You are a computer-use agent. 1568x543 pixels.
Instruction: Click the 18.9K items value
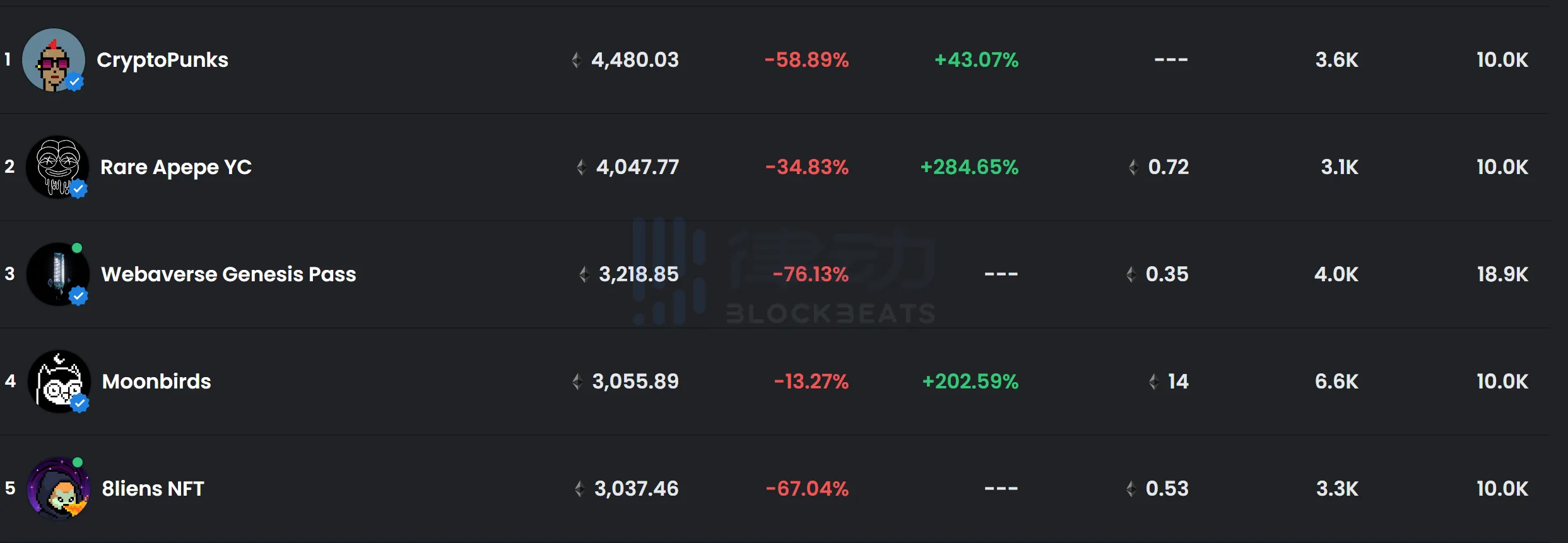1502,274
